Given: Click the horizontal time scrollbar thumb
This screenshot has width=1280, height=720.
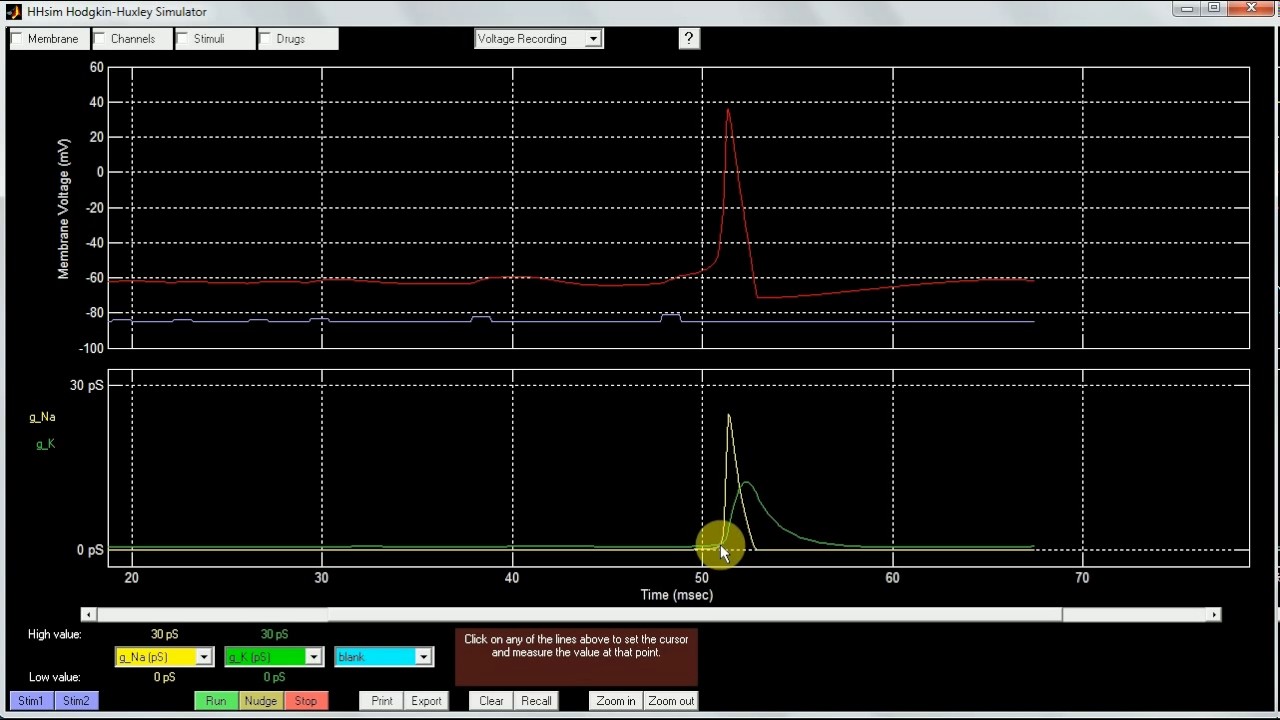Looking at the screenshot, I should (695, 614).
